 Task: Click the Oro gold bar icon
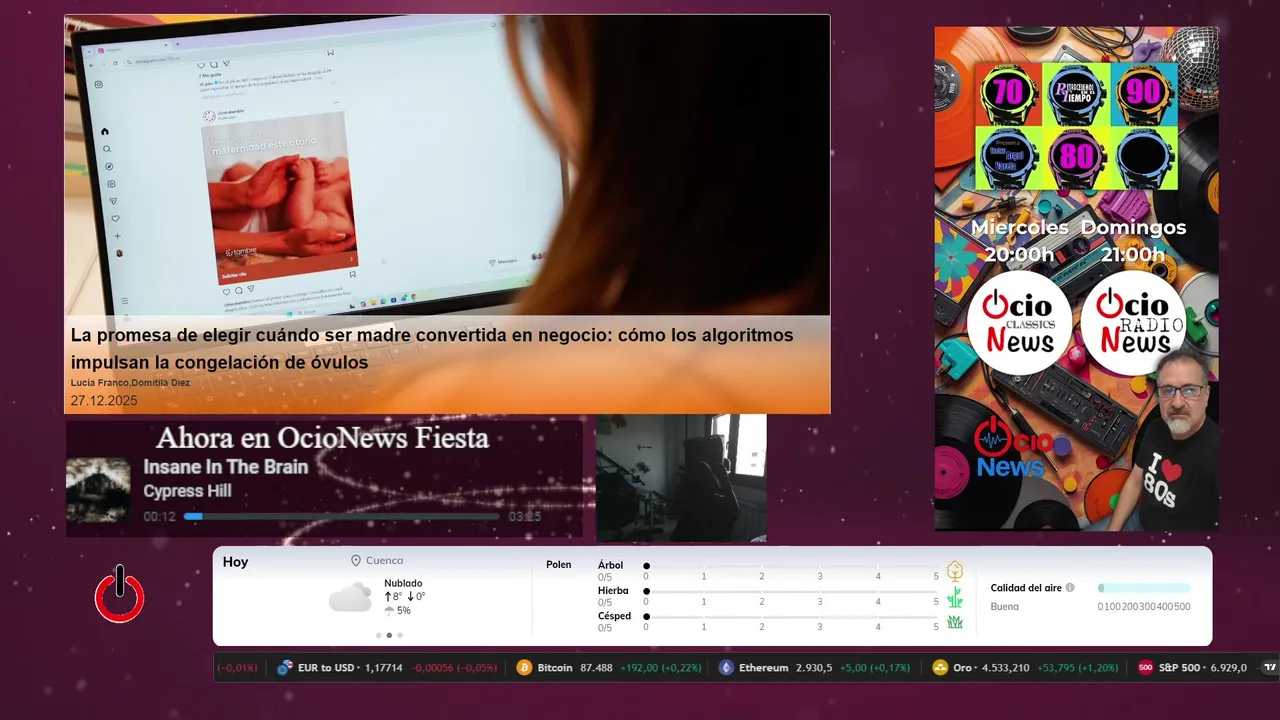940,668
